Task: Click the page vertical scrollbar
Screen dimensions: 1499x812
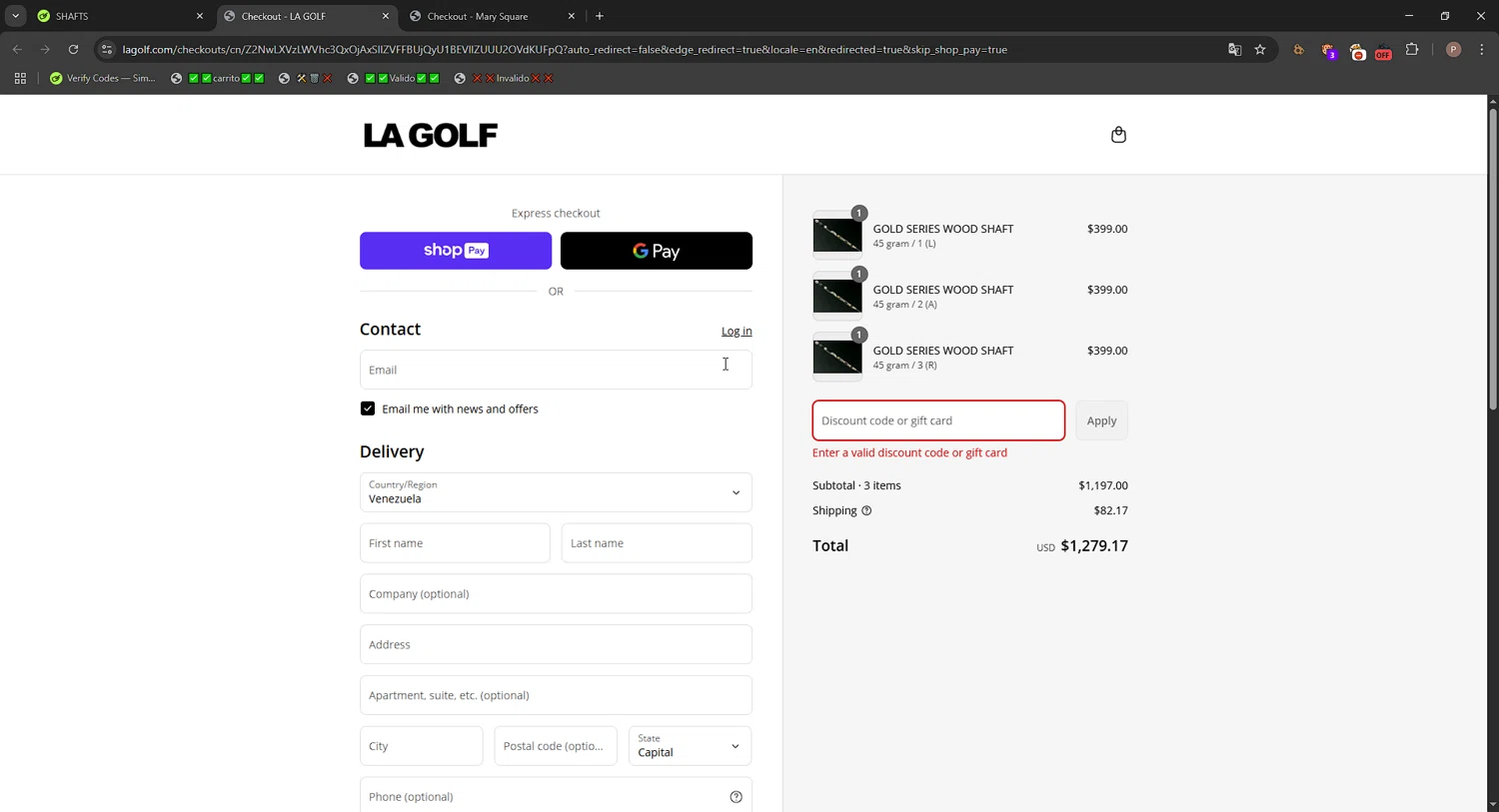Action: click(x=1493, y=260)
